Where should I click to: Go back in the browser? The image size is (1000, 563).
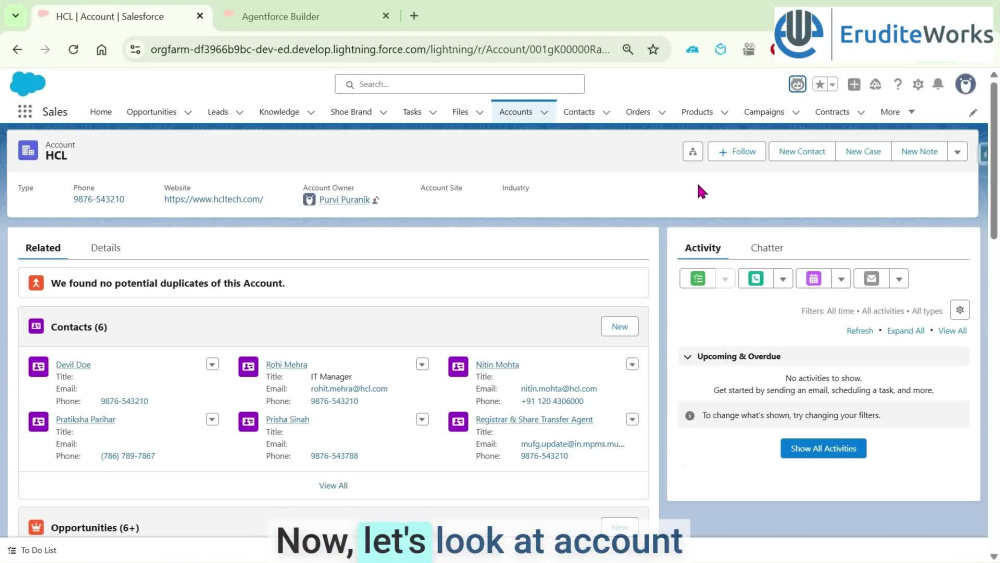[17, 49]
